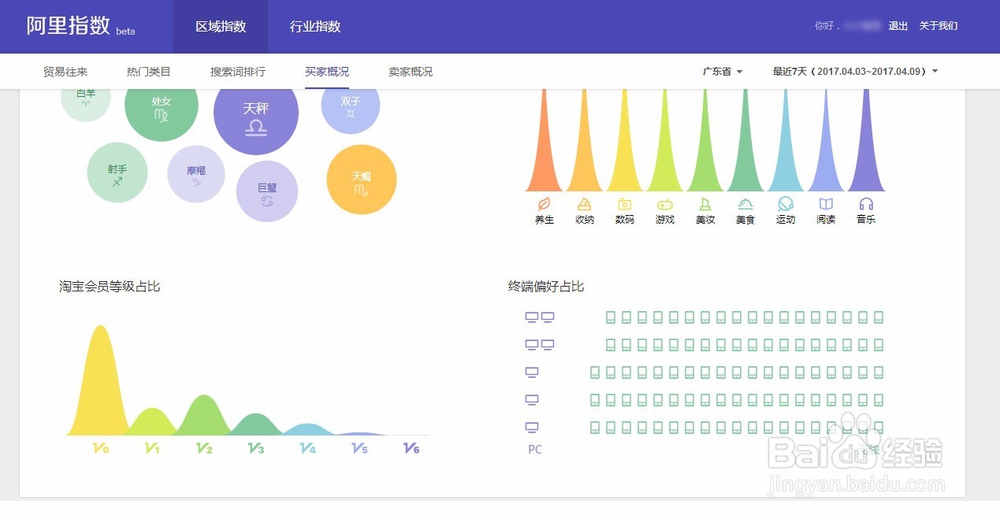Click the V5 member level icon
The image size is (1000, 519).
coord(360,448)
